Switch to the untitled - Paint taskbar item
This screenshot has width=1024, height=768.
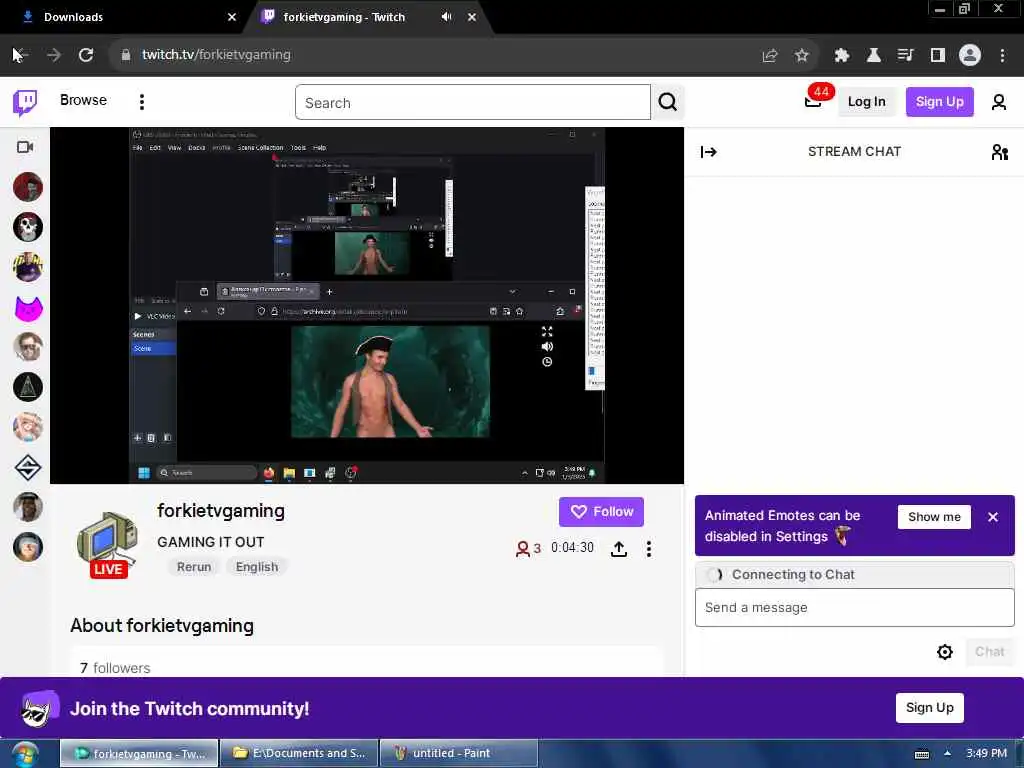click(x=458, y=754)
